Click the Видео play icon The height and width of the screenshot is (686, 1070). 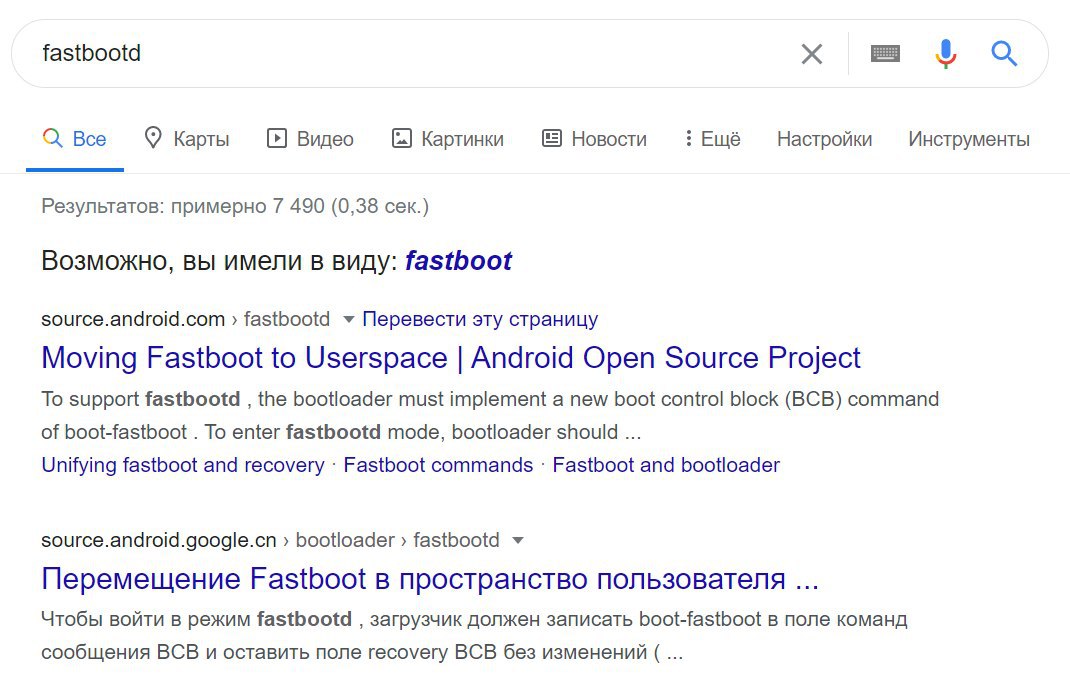coord(276,139)
